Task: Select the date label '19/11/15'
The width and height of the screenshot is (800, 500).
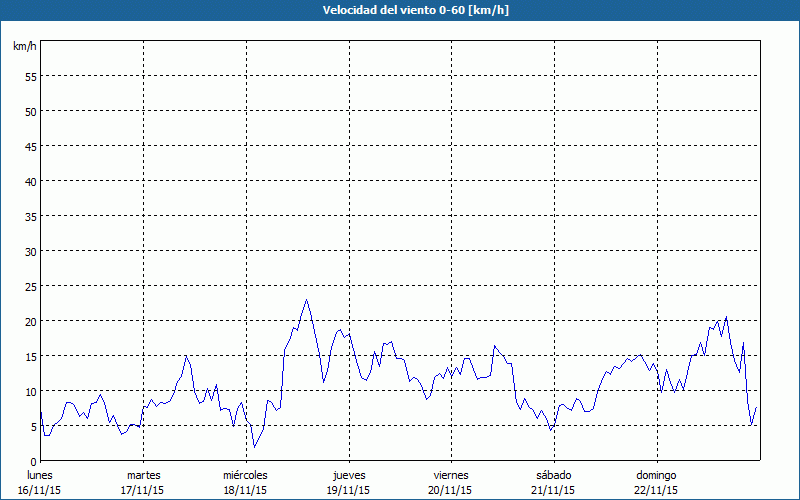Action: [x=348, y=490]
